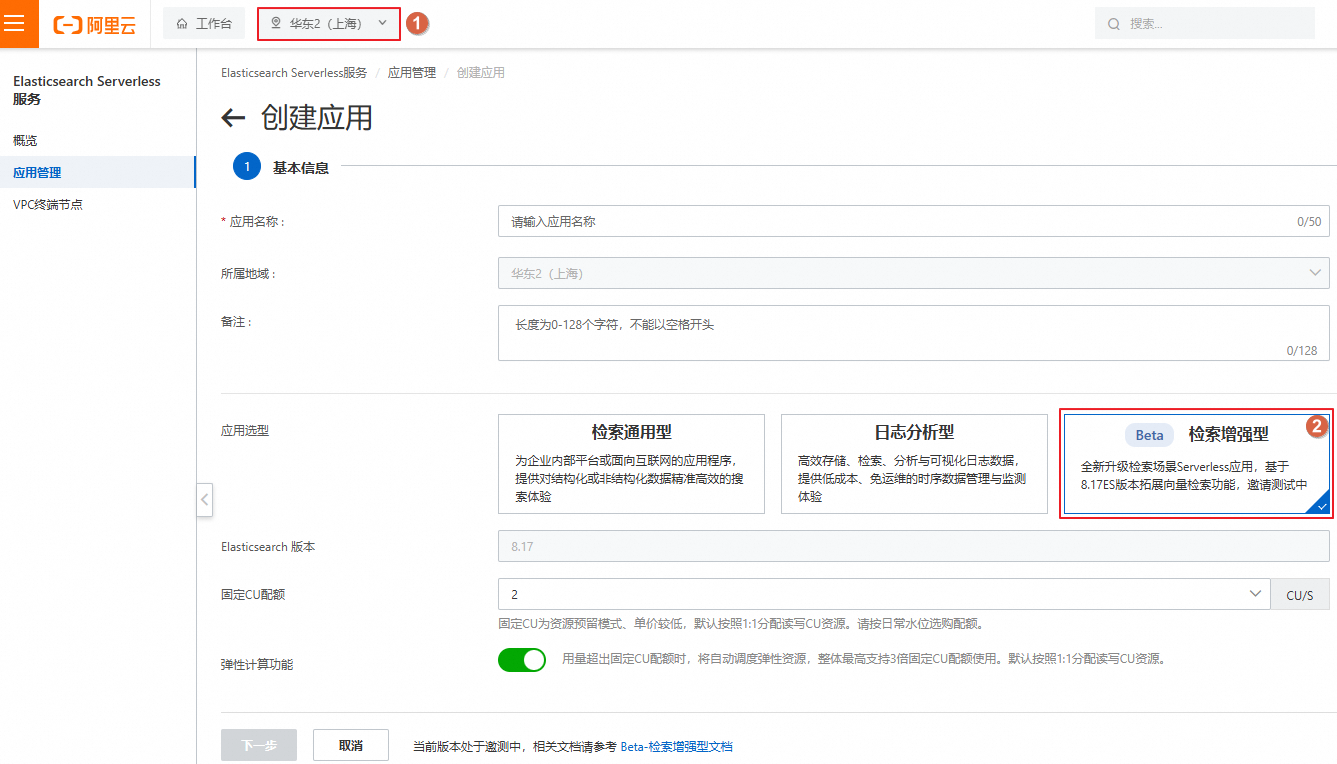Click the location pin icon in region selector
Screen dimensions: 1337x764
click(276, 23)
